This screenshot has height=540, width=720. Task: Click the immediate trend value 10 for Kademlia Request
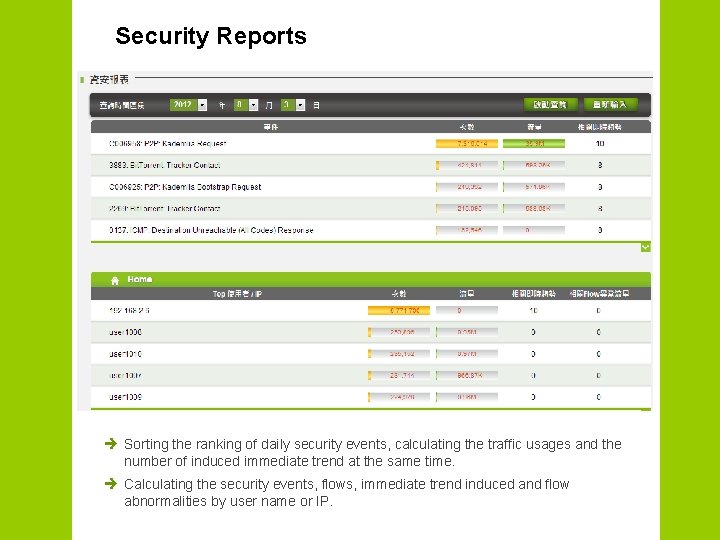[x=600, y=144]
